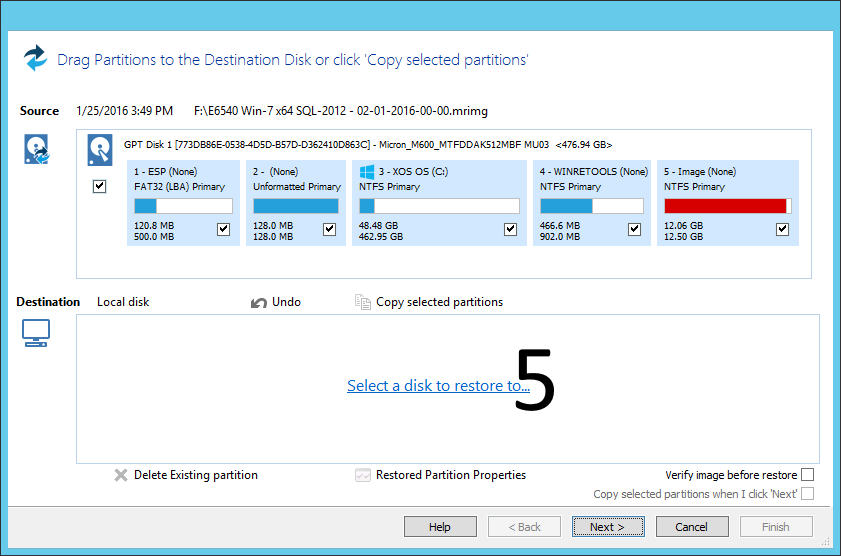Click Copy selected partitions text
This screenshot has height=556, width=841.
click(439, 302)
